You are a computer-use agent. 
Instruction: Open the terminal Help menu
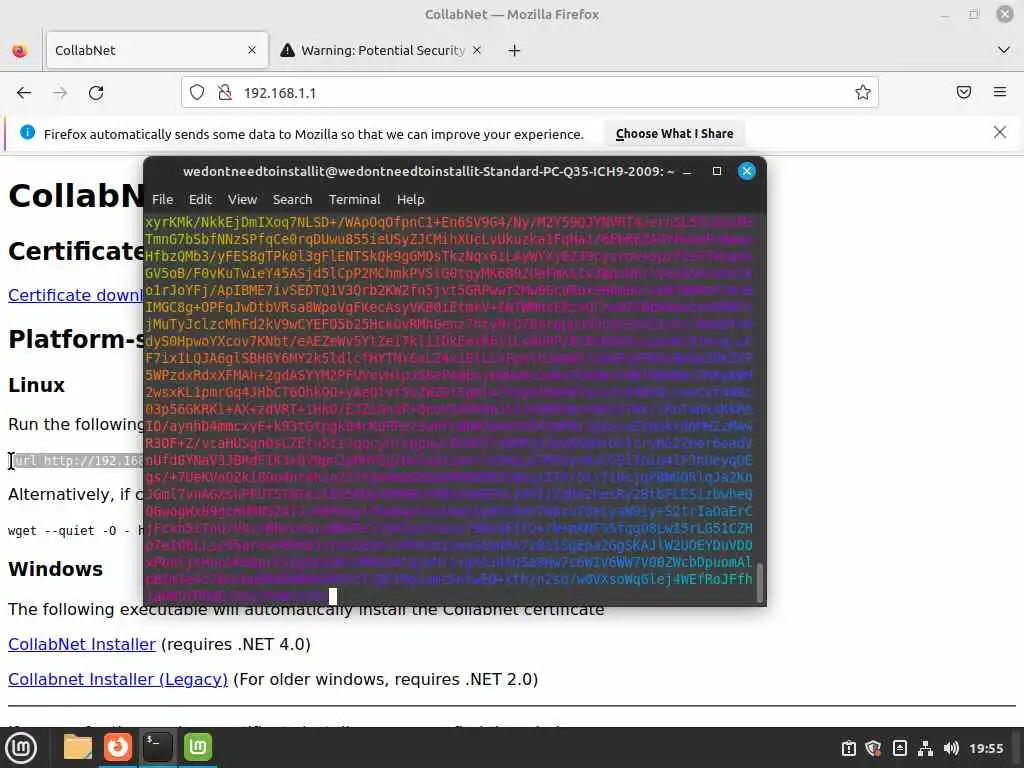411,200
